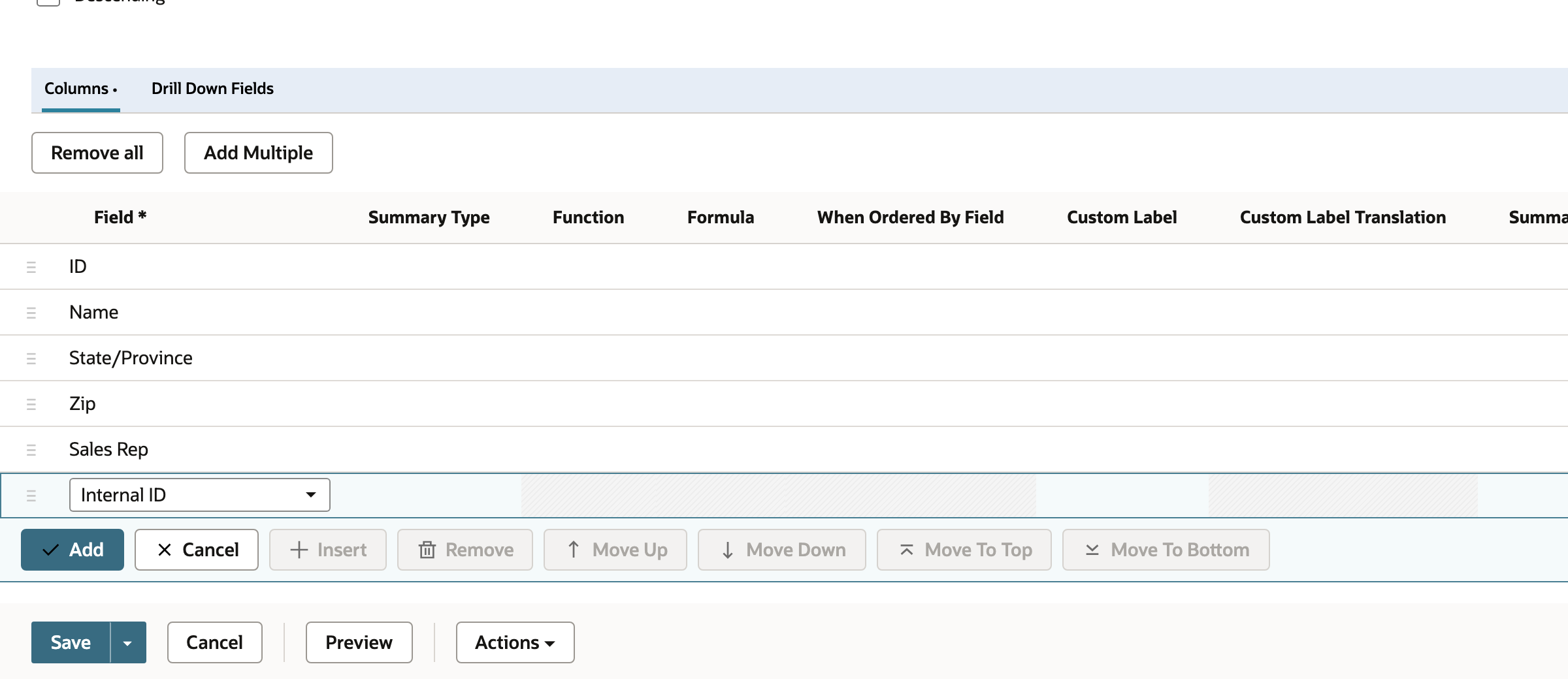Screen dimensions: 1568x679
Task: Grab the drag handle for Sales Rep row
Action: coord(31,450)
